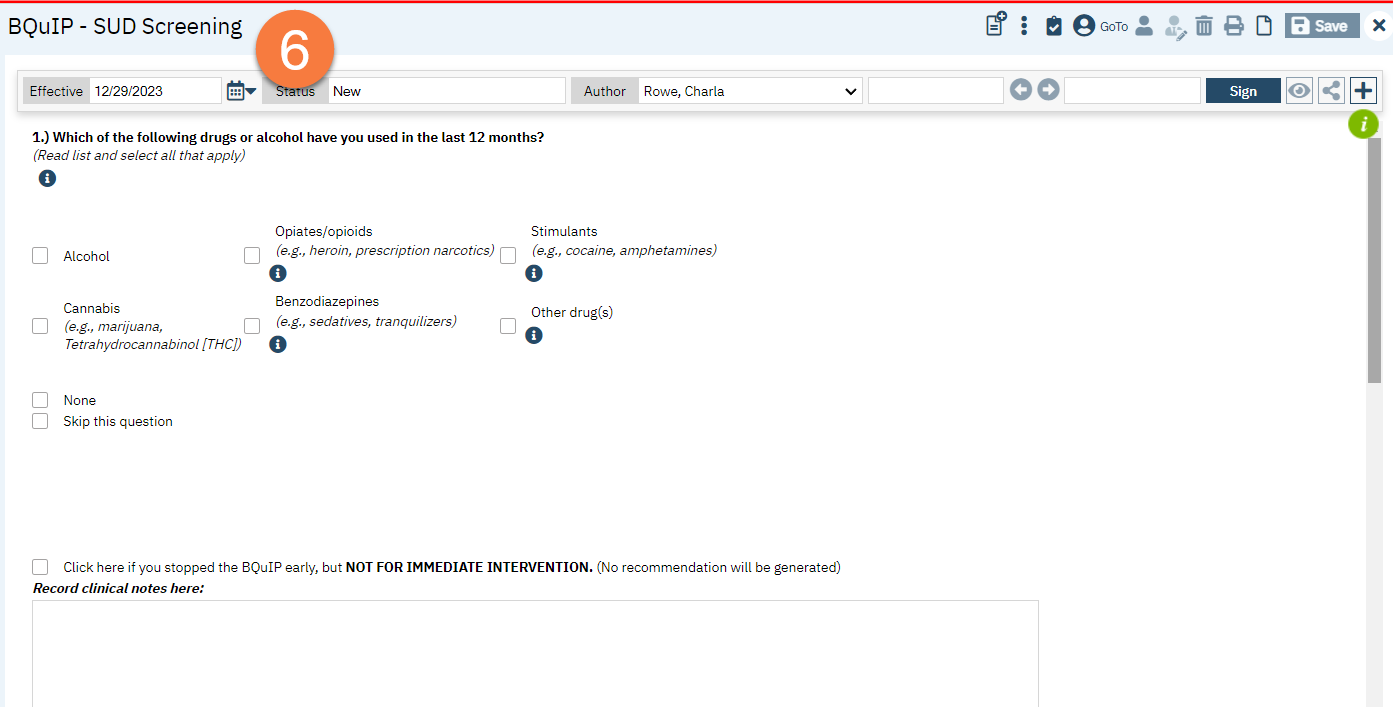
Task: Delete the screening with the trash icon
Action: [x=1204, y=25]
